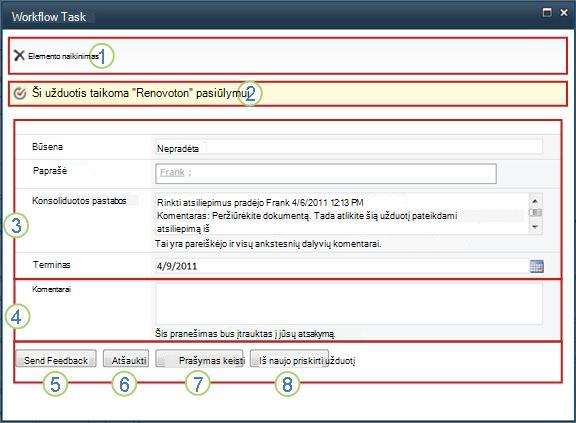The width and height of the screenshot is (576, 423).
Task: Click the Workflow Task title text
Action: 48,17
